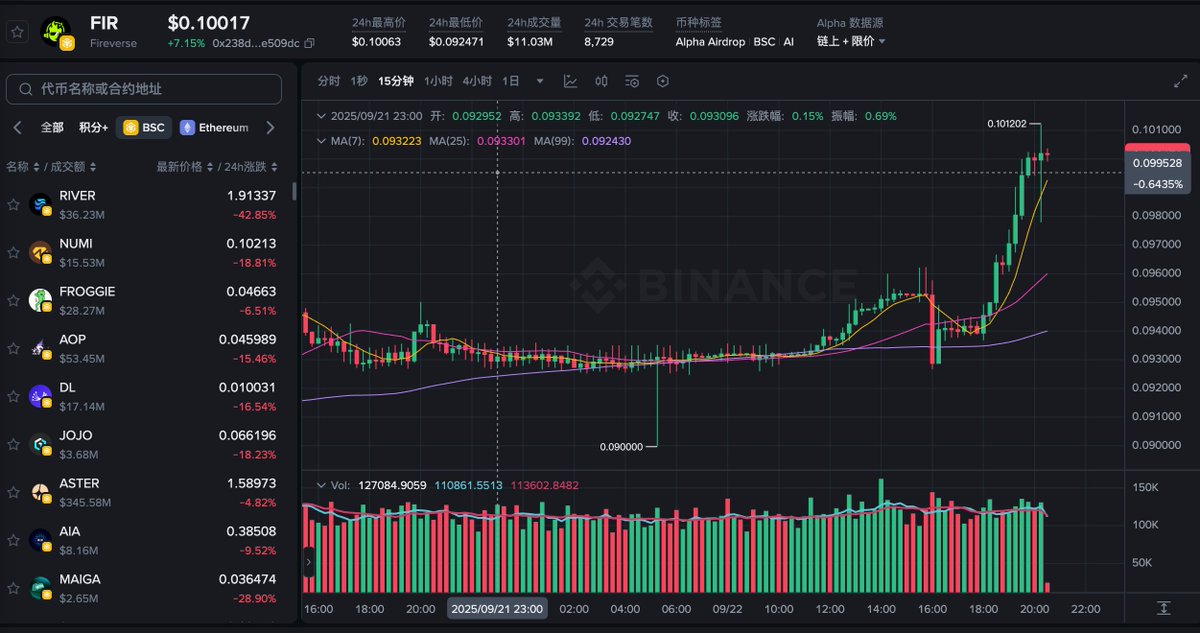Sort the token list by 名称
The height and width of the screenshot is (633, 1200).
tap(23, 166)
